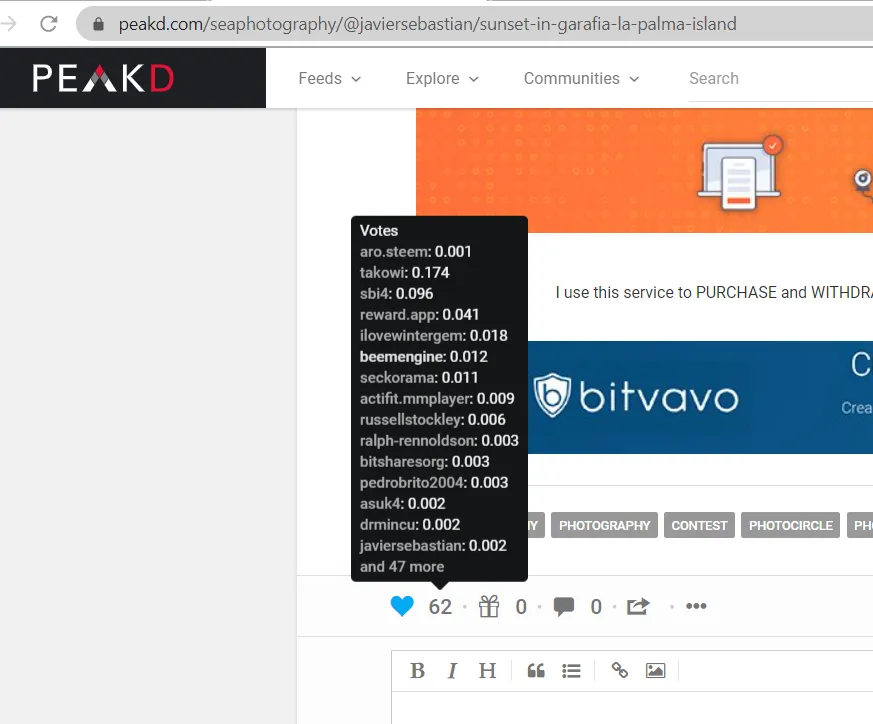Click the comment speech bubble icon
The height and width of the screenshot is (724, 873).
coord(563,606)
